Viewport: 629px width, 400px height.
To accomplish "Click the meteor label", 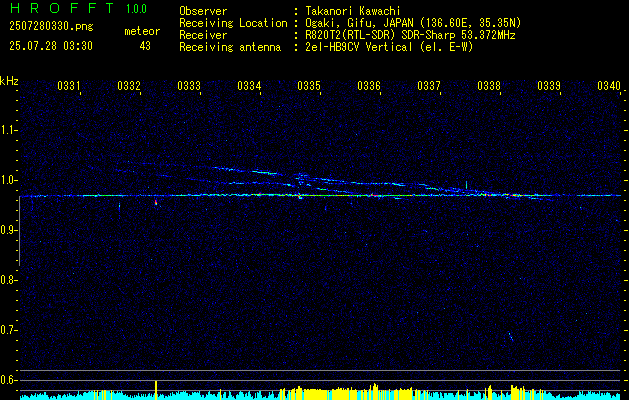I will (x=142, y=31).
